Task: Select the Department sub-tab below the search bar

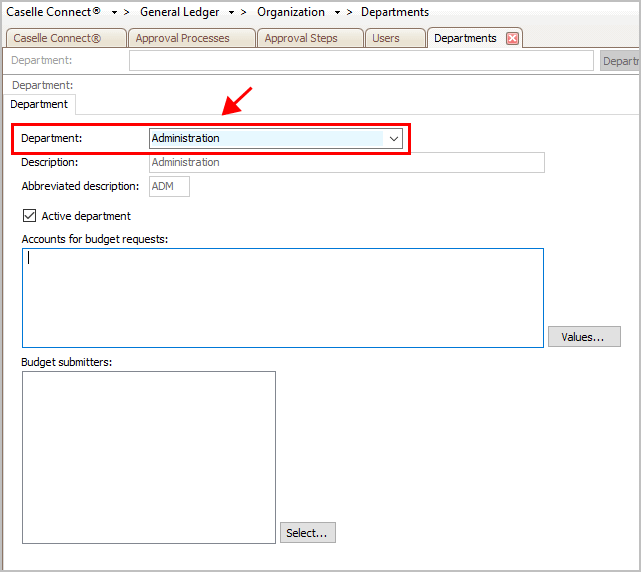Action: click(x=39, y=104)
